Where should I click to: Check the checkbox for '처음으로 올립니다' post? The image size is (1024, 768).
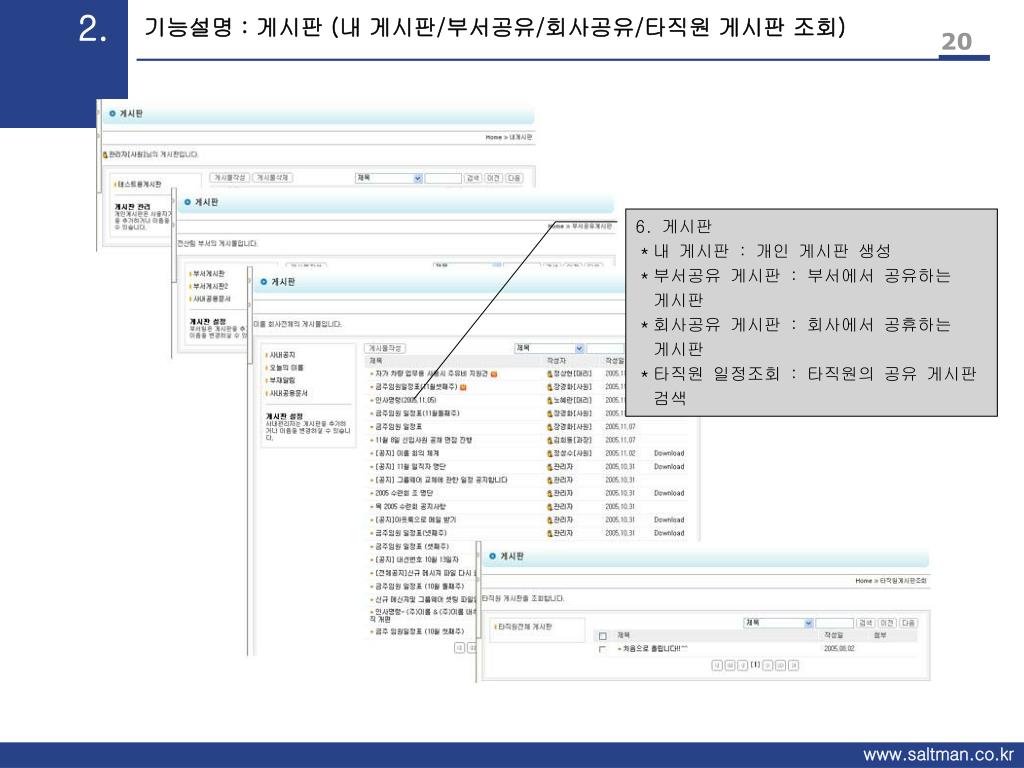(x=603, y=649)
